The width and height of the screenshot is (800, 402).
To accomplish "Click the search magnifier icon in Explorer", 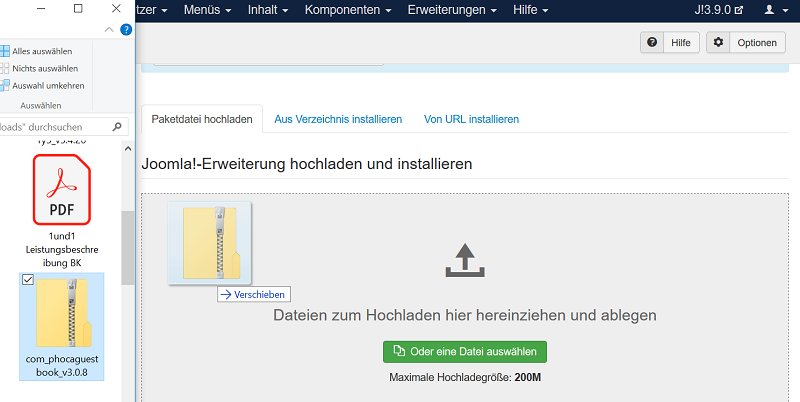I will click(117, 127).
